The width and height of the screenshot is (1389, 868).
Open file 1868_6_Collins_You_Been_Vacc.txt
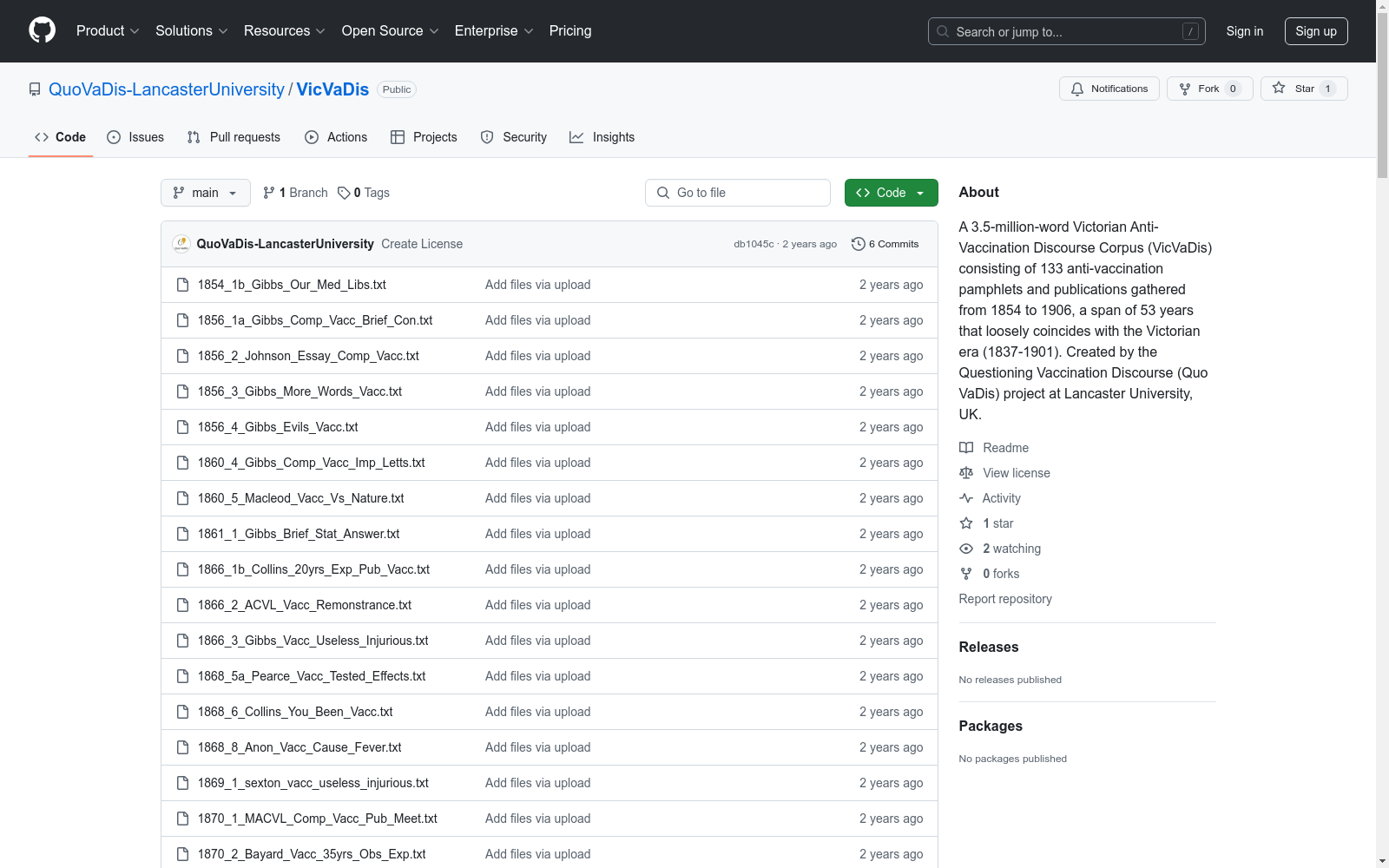coord(295,712)
